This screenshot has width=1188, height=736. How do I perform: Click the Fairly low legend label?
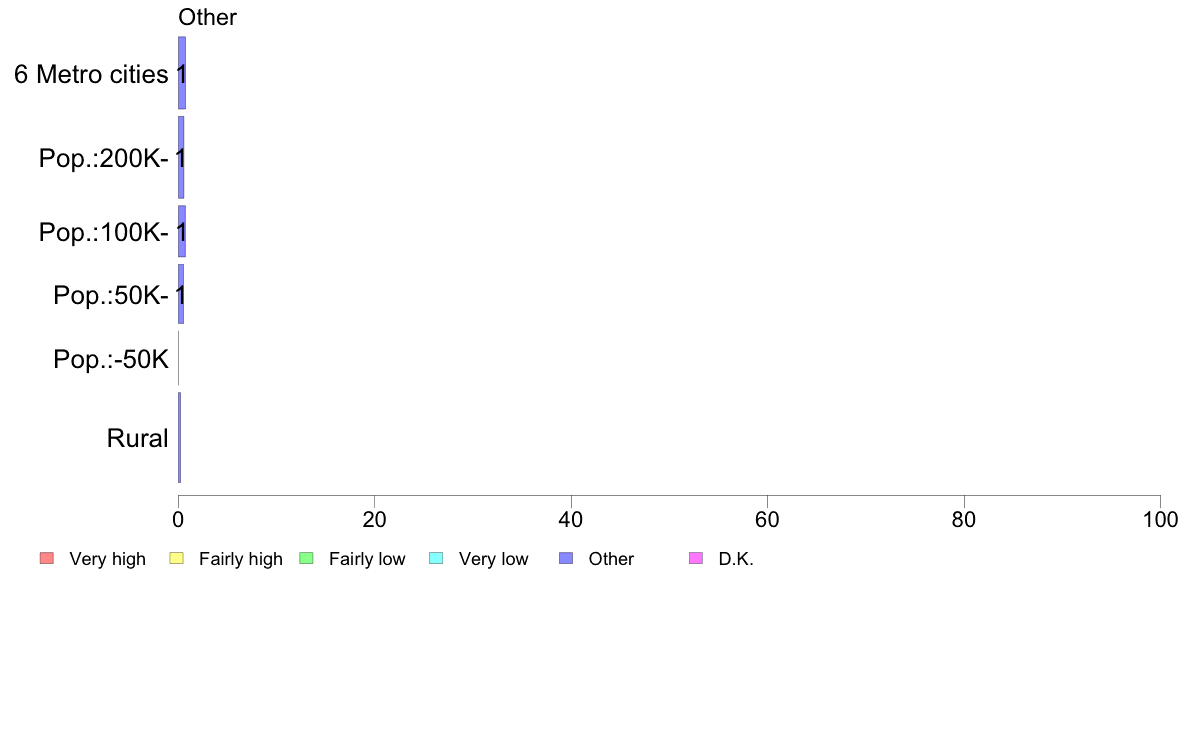click(367, 559)
